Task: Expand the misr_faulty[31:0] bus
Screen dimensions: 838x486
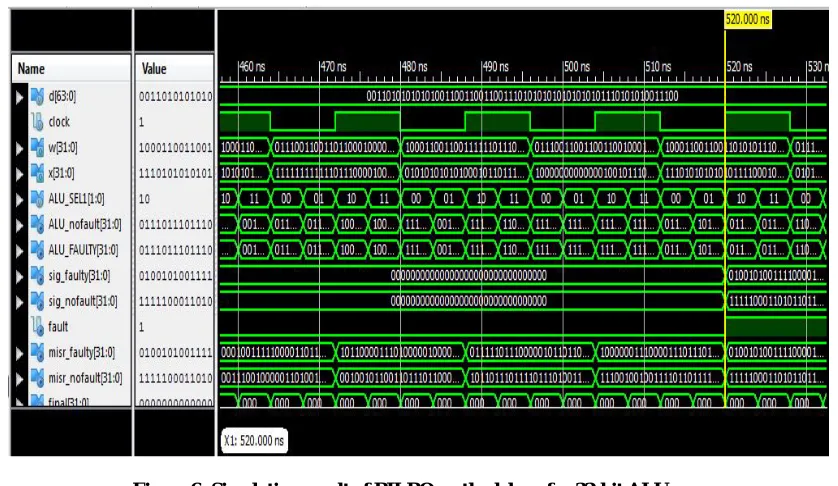Action: [x=20, y=354]
